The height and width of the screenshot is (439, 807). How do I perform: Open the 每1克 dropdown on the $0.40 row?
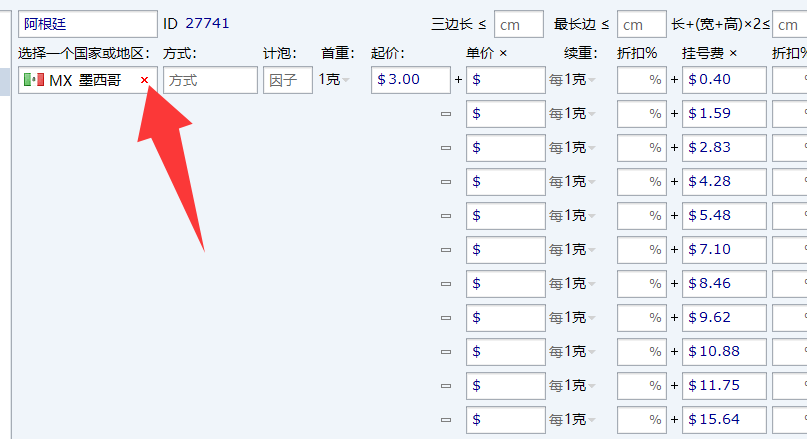[x=572, y=80]
